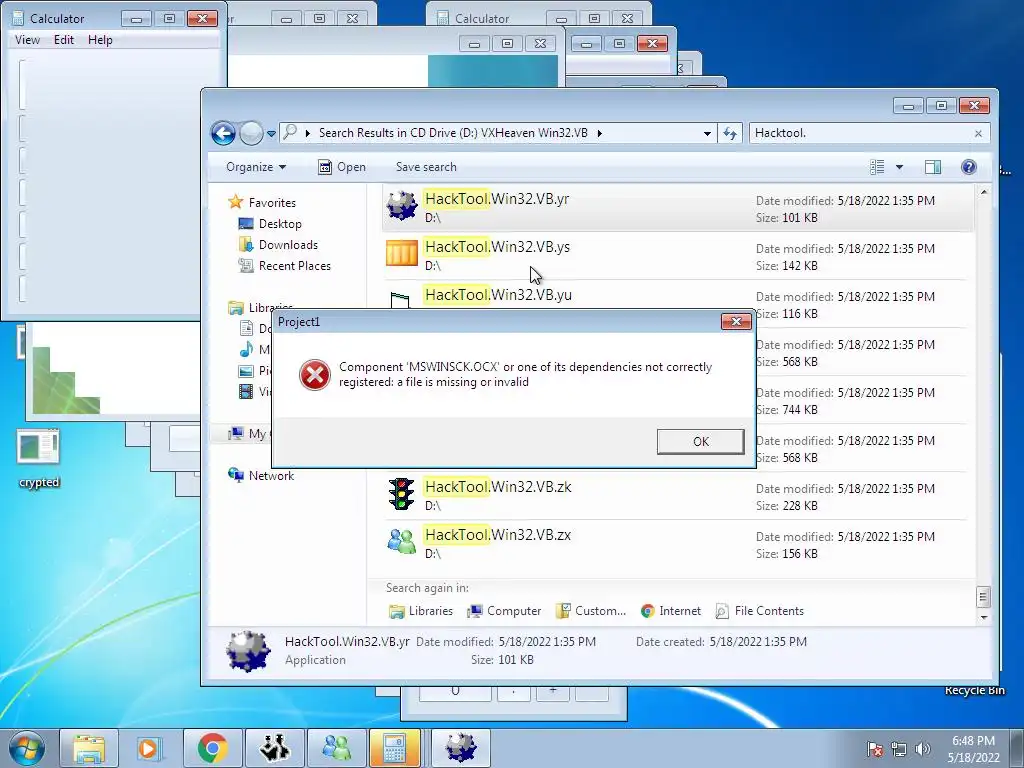
Task: Search again in Computer
Action: coord(504,611)
